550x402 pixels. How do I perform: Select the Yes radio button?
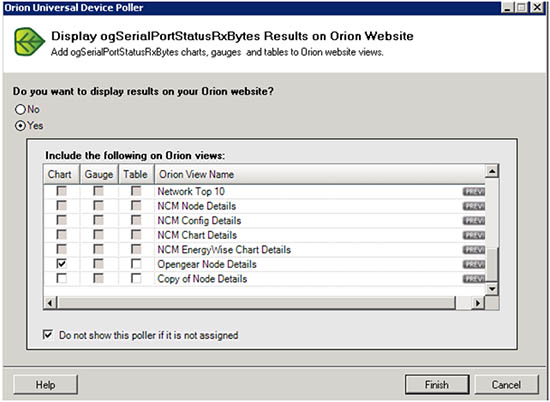click(x=20, y=126)
